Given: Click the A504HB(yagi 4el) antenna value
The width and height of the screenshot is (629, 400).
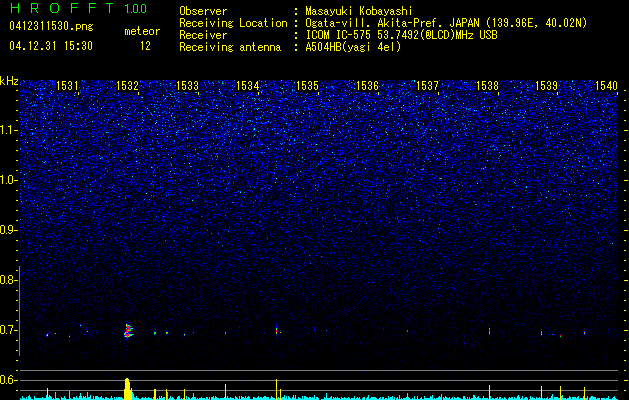Looking at the screenshot, I should (353, 47).
